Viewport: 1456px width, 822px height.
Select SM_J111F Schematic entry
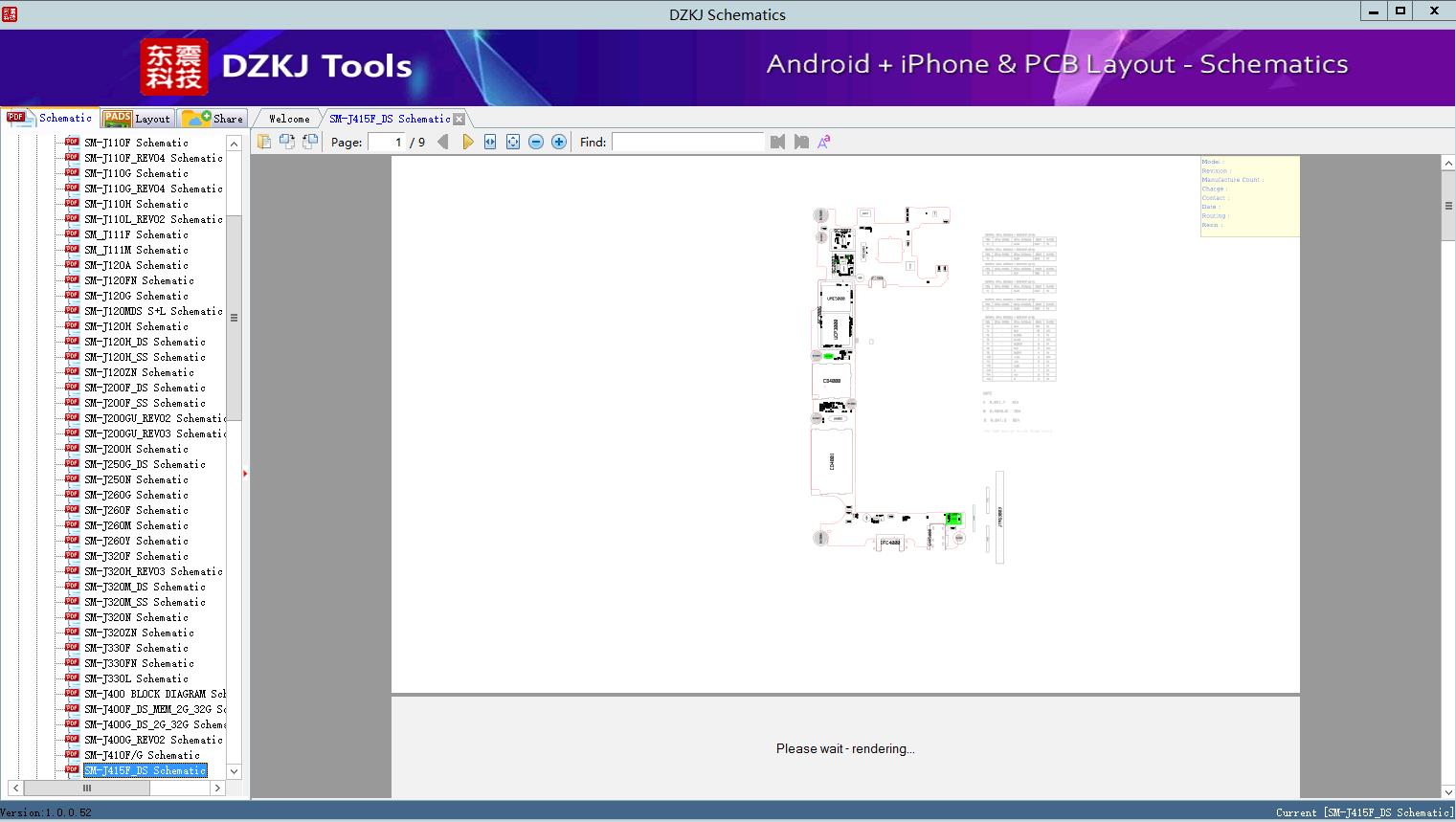pos(136,234)
